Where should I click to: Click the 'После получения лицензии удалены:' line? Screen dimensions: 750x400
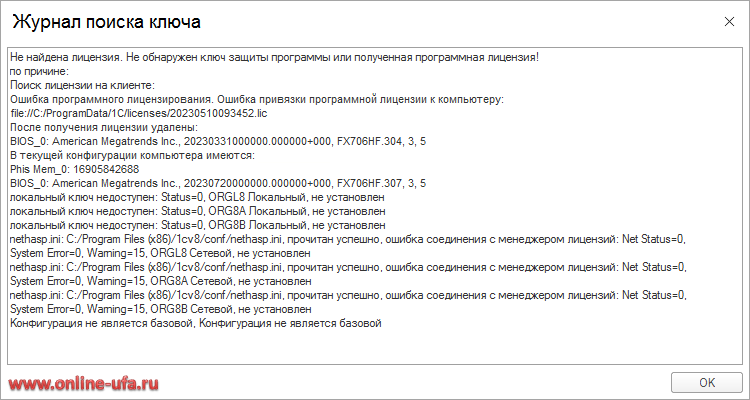point(103,128)
